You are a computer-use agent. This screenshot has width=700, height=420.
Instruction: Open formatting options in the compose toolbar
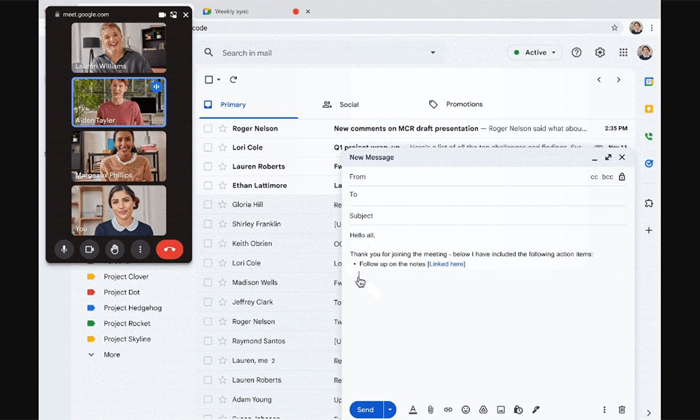point(412,410)
